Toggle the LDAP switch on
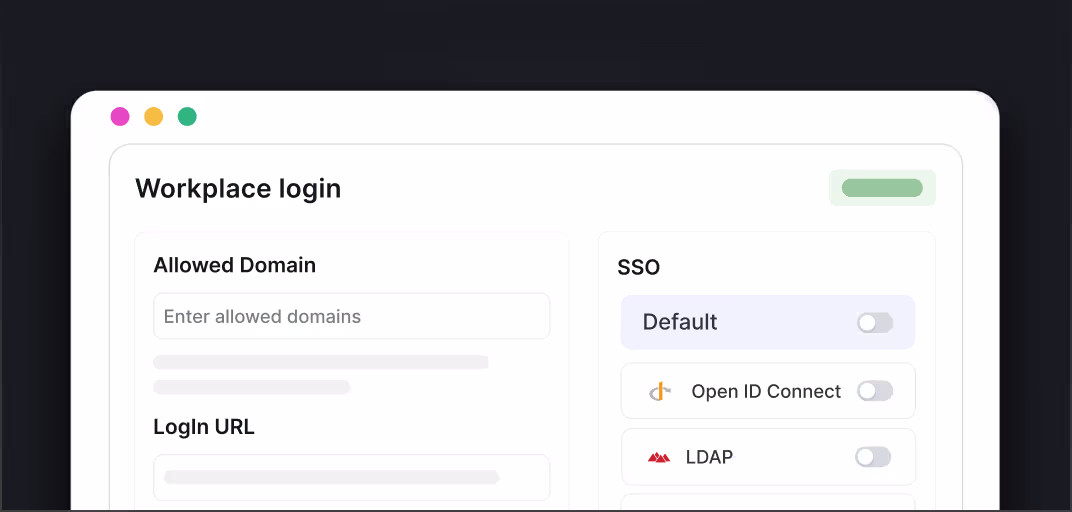Viewport: 1072px width, 512px height. [x=872, y=457]
